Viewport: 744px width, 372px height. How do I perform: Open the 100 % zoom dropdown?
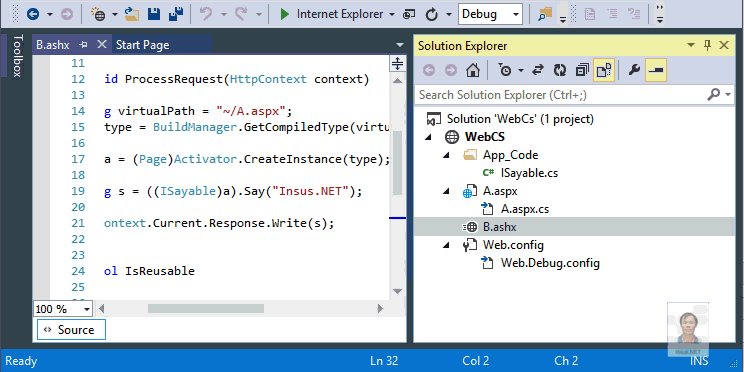(63, 309)
